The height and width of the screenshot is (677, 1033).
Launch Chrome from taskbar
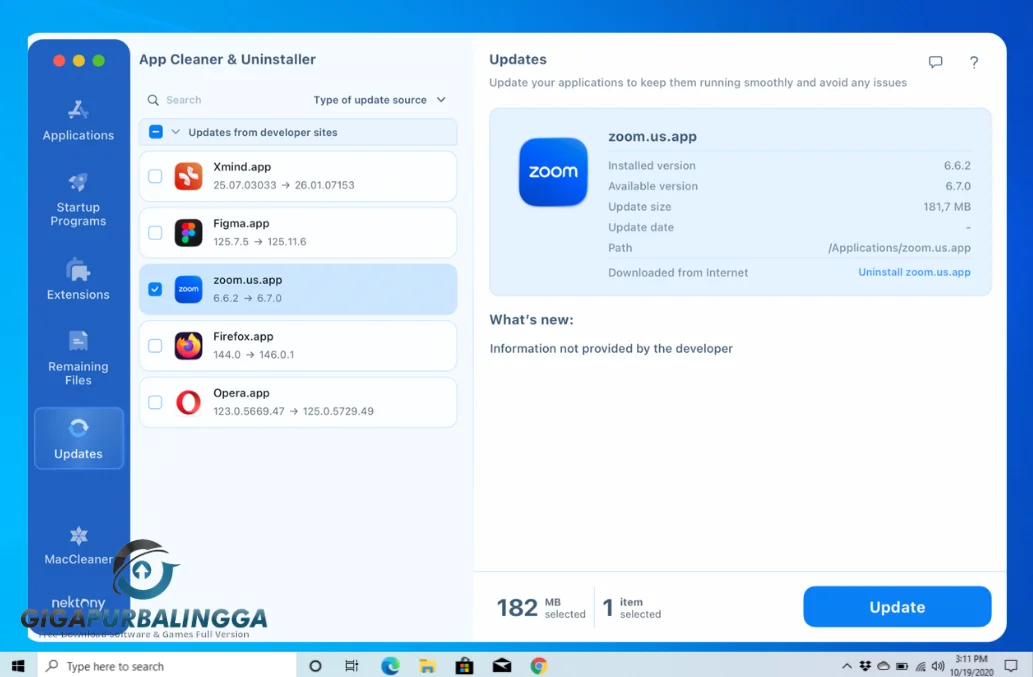coord(539,666)
